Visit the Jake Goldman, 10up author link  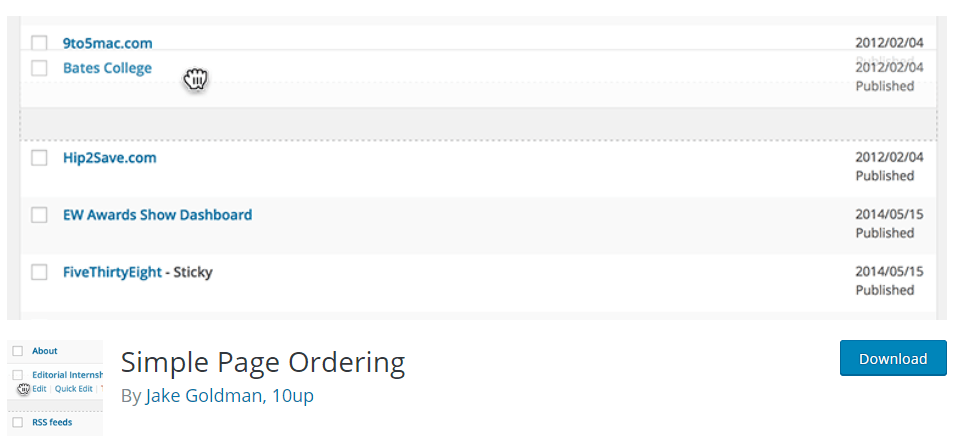pyautogui.click(x=229, y=396)
